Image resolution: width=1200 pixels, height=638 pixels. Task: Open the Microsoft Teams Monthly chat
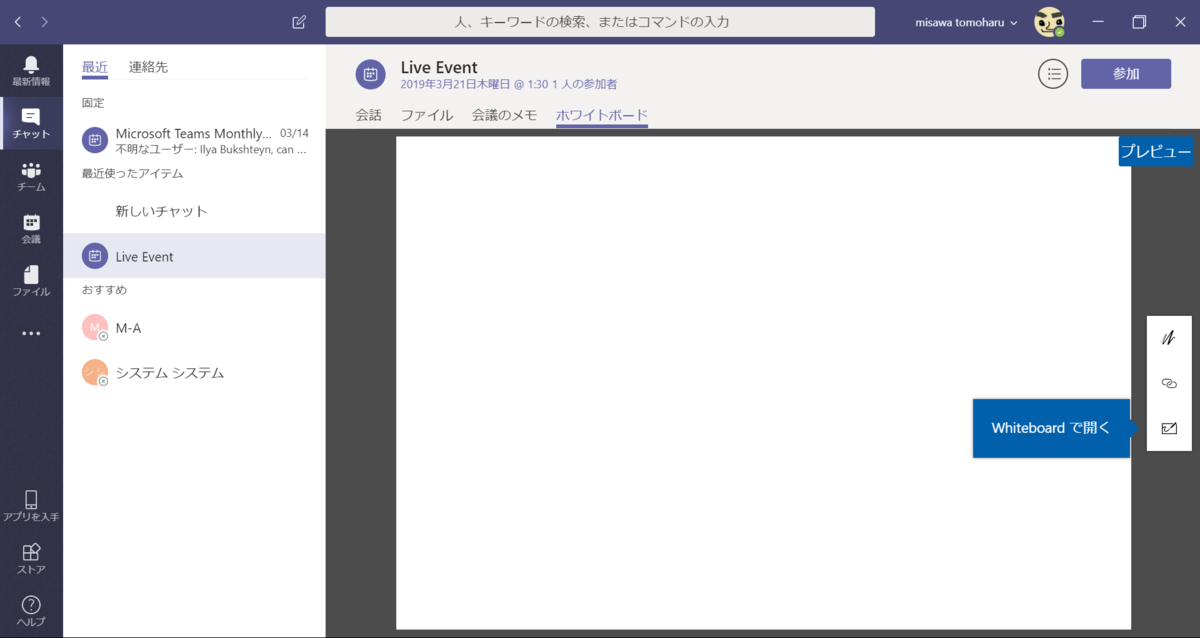[194, 141]
